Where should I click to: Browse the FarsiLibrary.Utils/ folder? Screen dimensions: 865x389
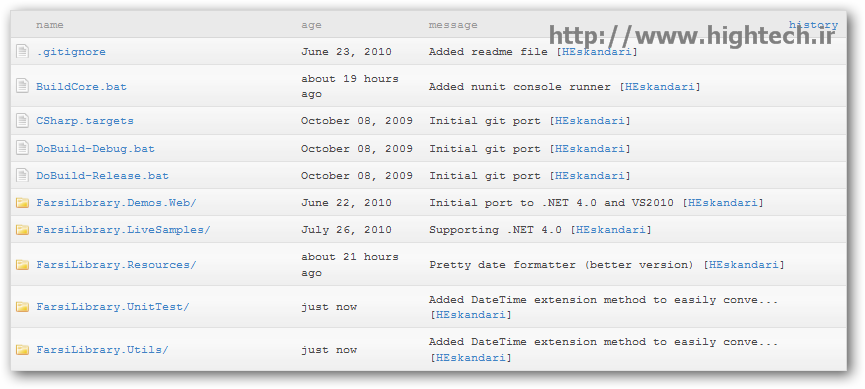[x=103, y=350]
